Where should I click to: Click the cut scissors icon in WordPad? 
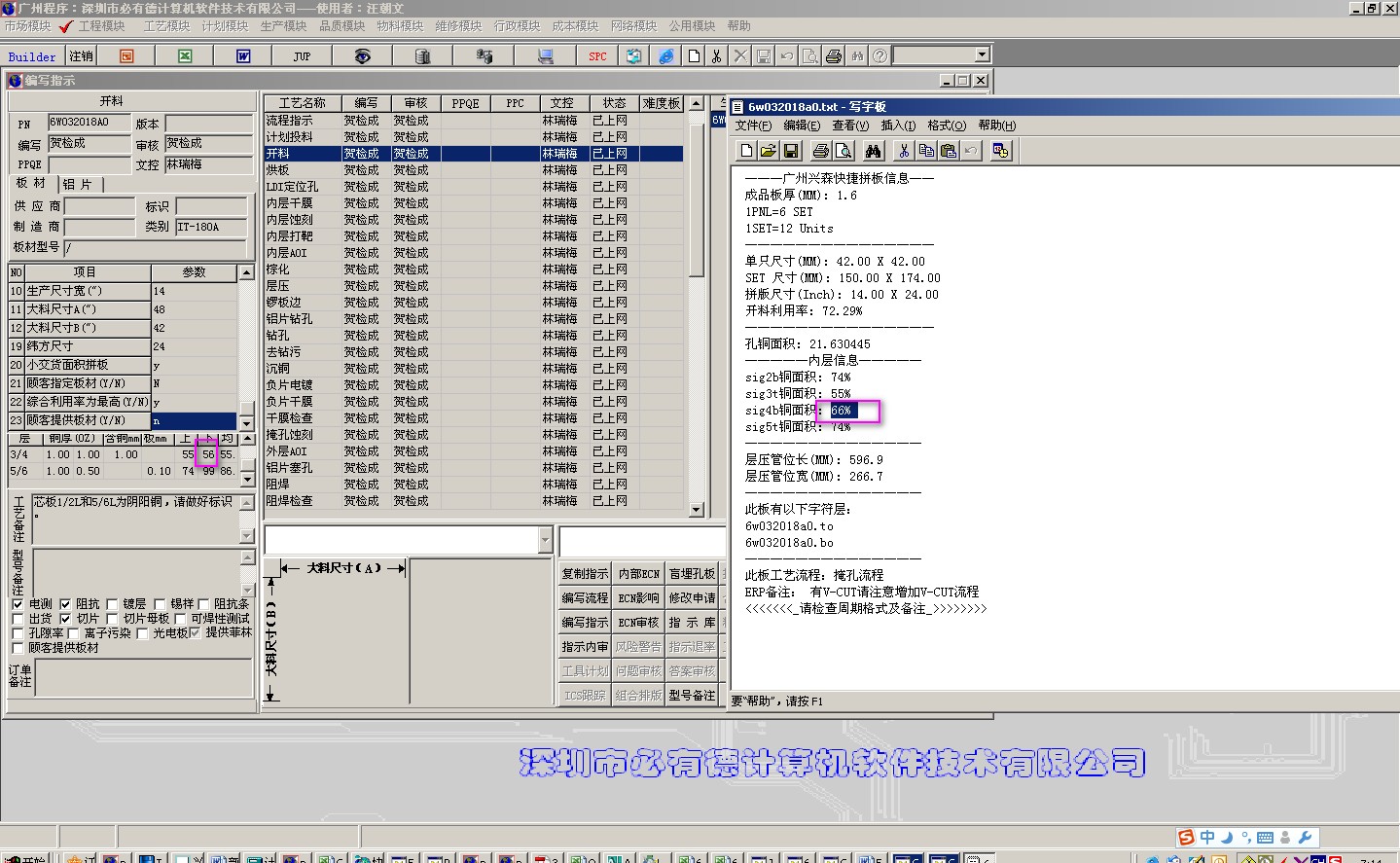904,151
